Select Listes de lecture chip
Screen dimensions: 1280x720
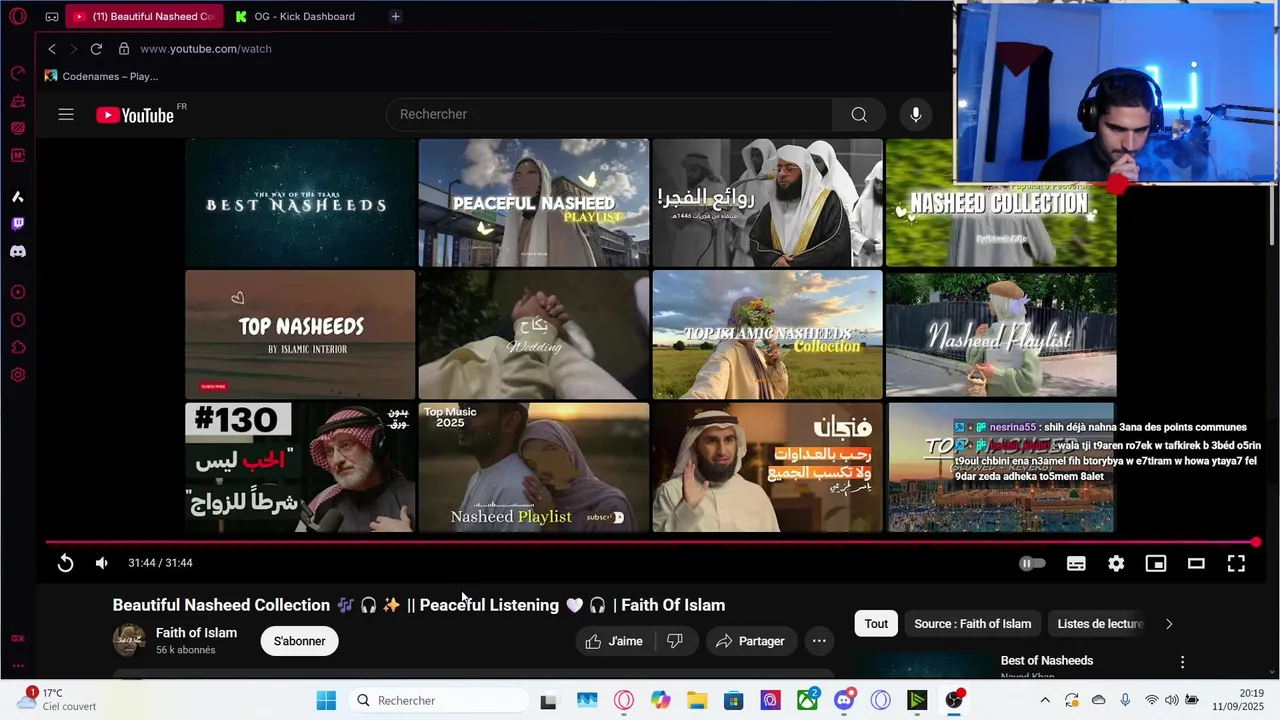point(1100,624)
